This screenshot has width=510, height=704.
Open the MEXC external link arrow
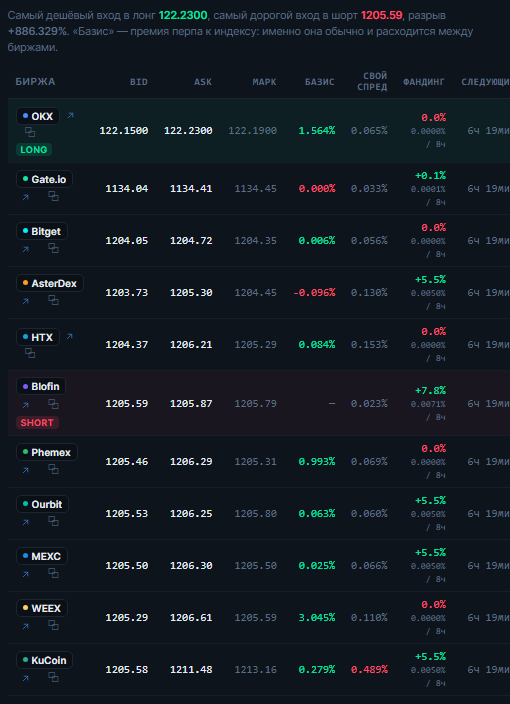tap(26, 574)
